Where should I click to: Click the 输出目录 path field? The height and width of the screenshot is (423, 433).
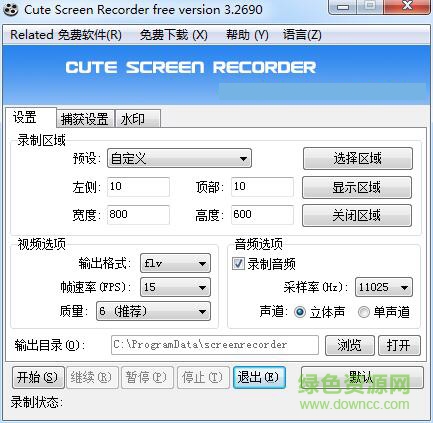click(x=215, y=345)
